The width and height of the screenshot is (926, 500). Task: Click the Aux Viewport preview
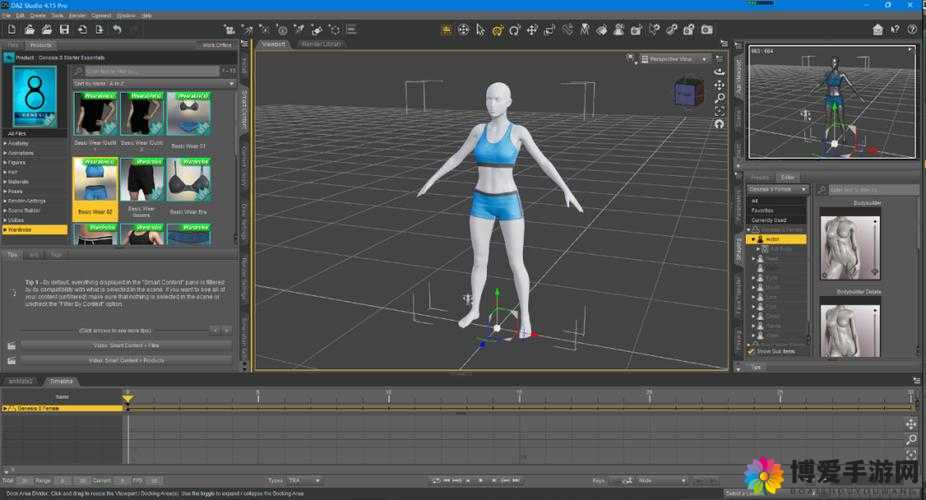832,102
